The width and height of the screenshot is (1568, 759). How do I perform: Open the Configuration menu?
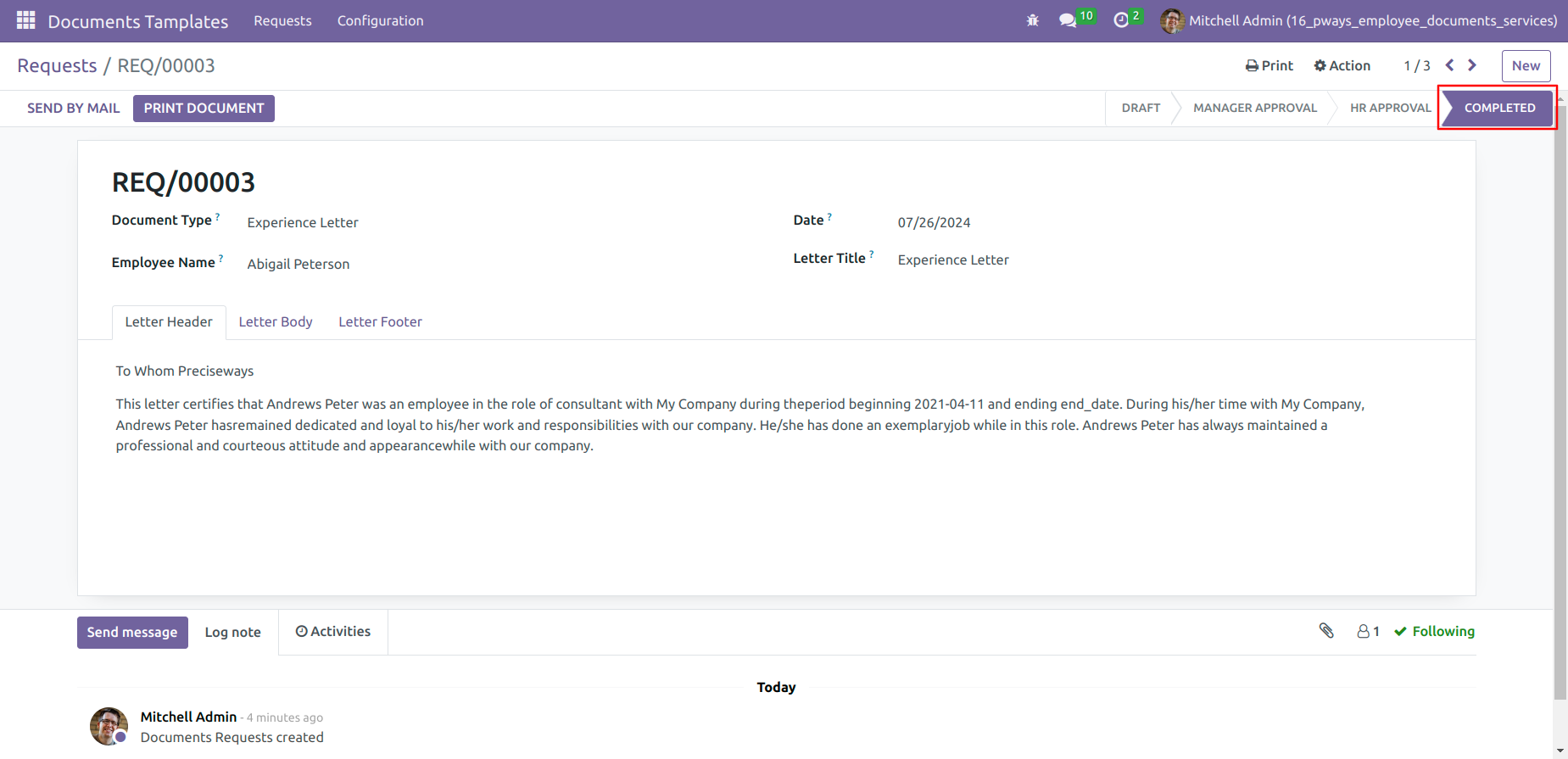[x=380, y=20]
